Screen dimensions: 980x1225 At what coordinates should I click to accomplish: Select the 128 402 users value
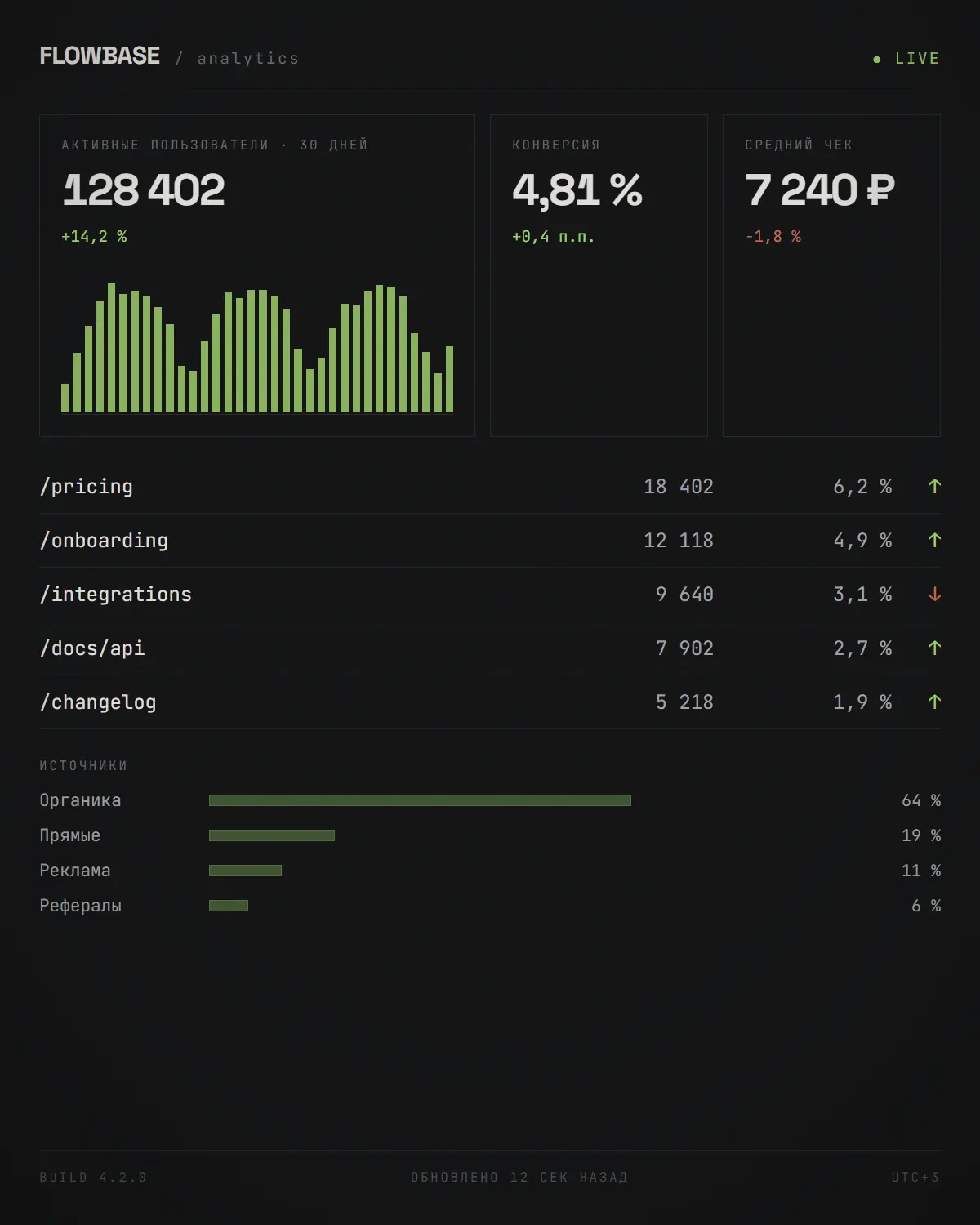144,189
